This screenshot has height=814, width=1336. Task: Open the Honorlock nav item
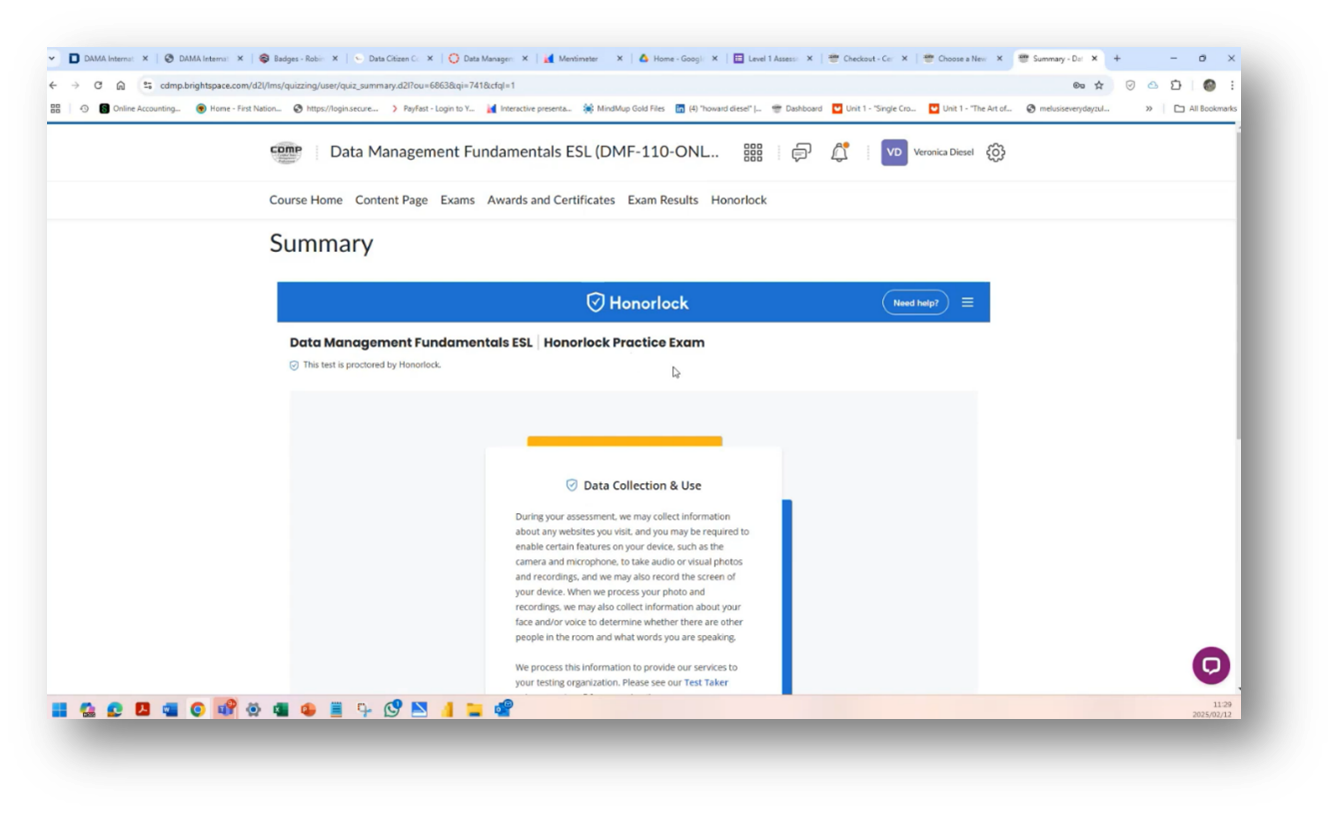pyautogui.click(x=739, y=200)
